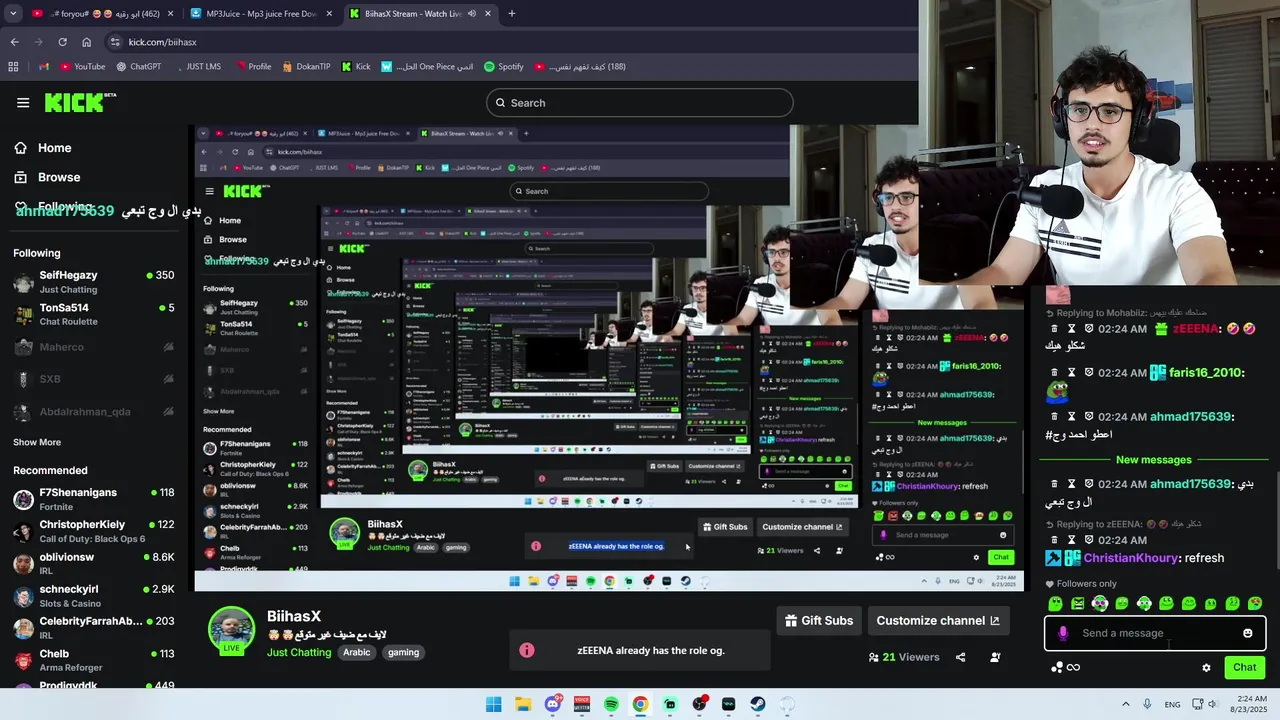Open Customize channel
The image size is (1280, 720).
pyautogui.click(x=938, y=620)
